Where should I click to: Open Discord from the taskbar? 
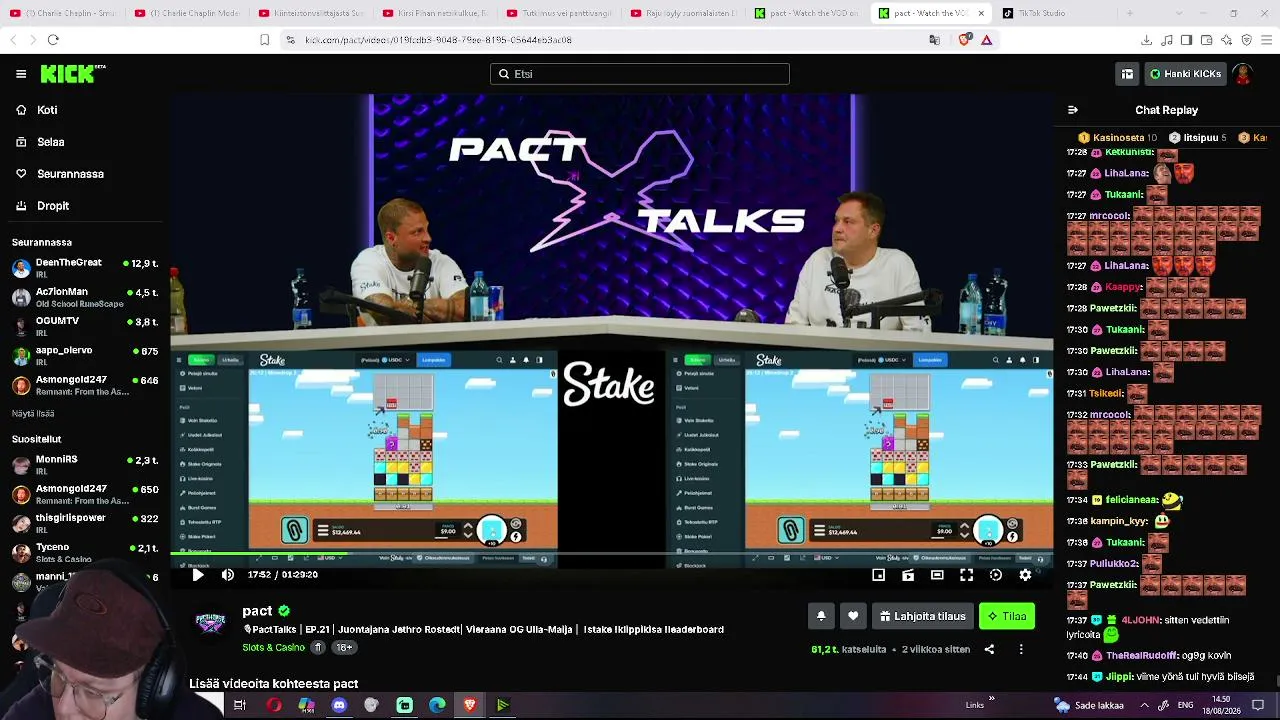click(x=339, y=705)
